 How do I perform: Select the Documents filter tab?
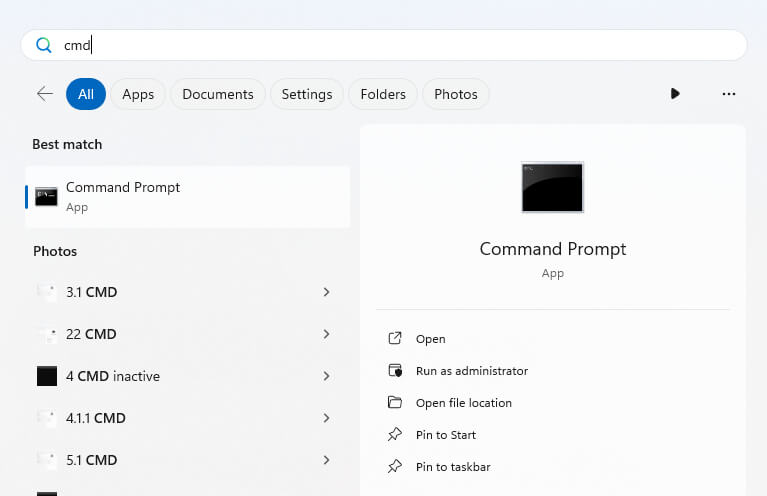[218, 94]
